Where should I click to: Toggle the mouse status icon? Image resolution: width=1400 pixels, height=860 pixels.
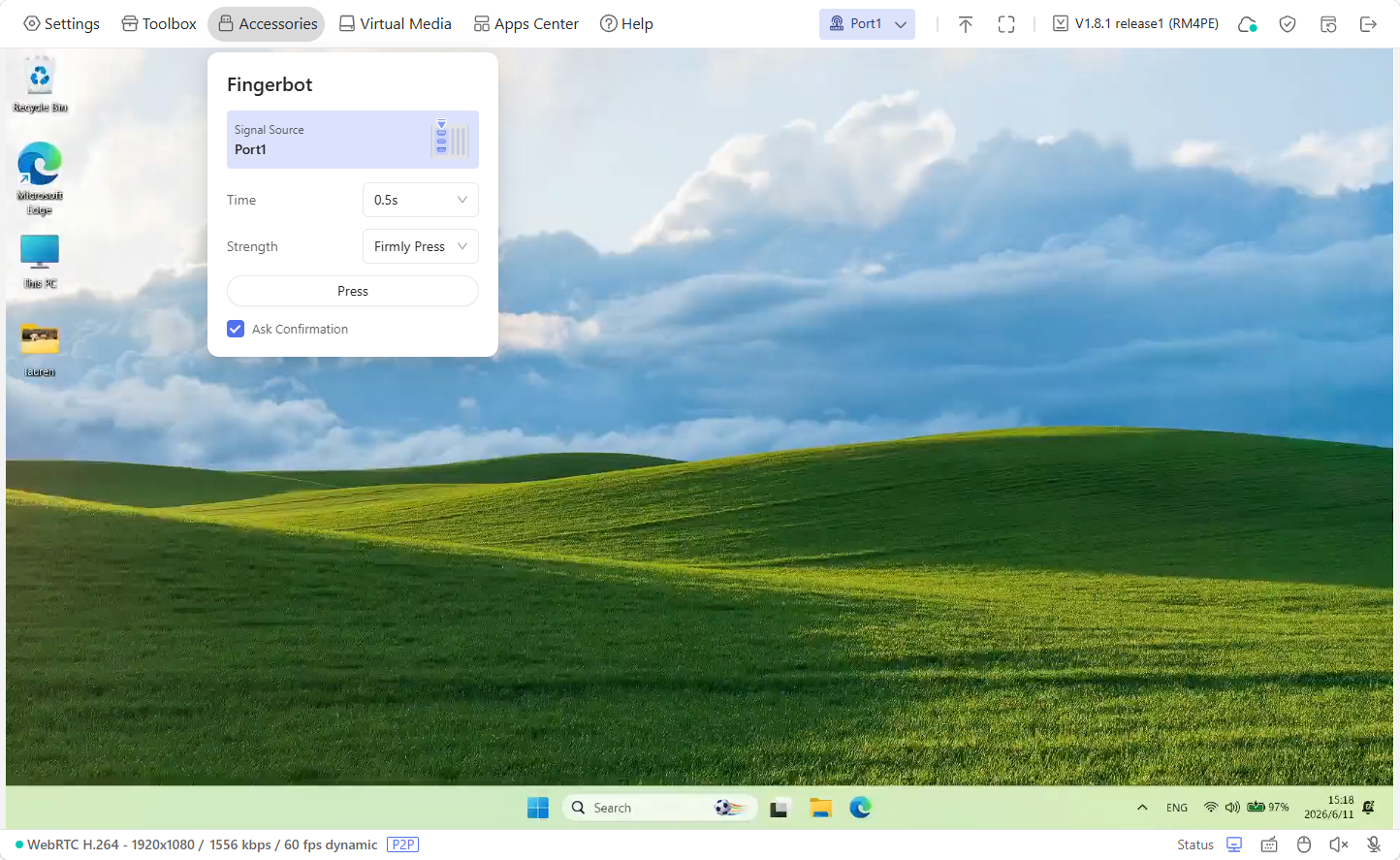tap(1304, 844)
